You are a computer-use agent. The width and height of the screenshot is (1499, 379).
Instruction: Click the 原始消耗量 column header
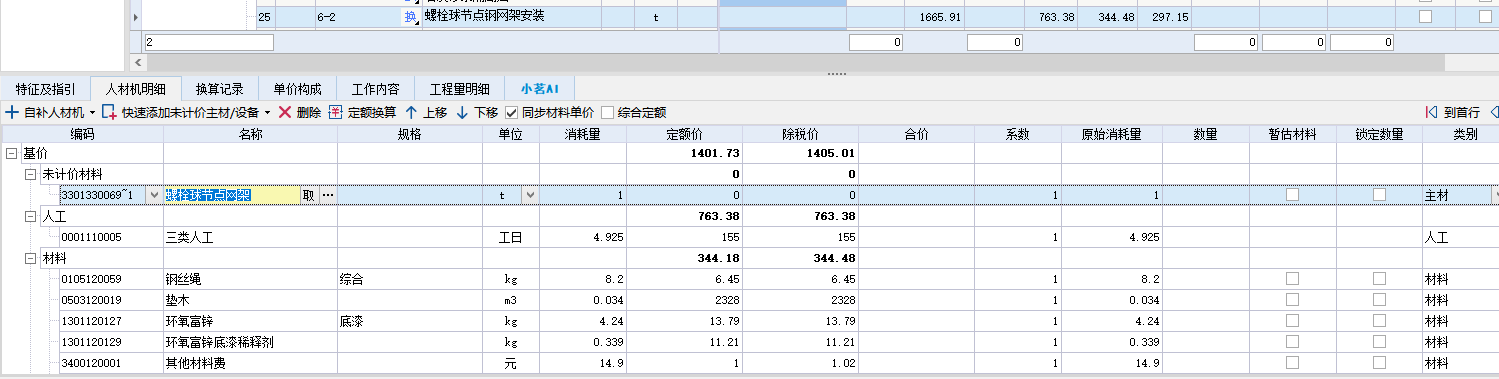tap(1112, 135)
